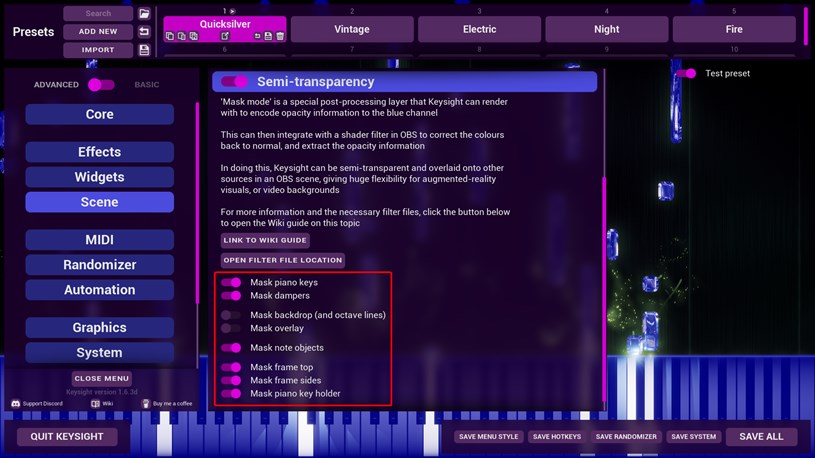The width and height of the screenshot is (815, 458).
Task: Open the Support Discord icon link
Action: [x=16, y=403]
